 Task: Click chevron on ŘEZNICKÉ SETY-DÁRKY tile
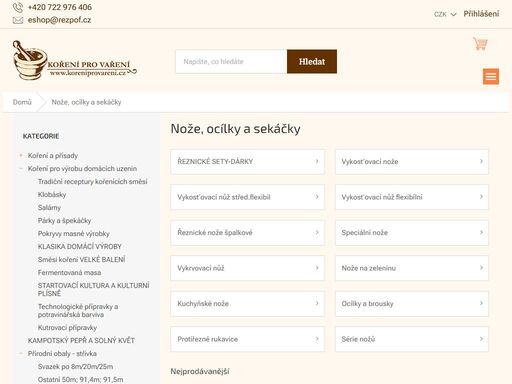[x=317, y=161]
